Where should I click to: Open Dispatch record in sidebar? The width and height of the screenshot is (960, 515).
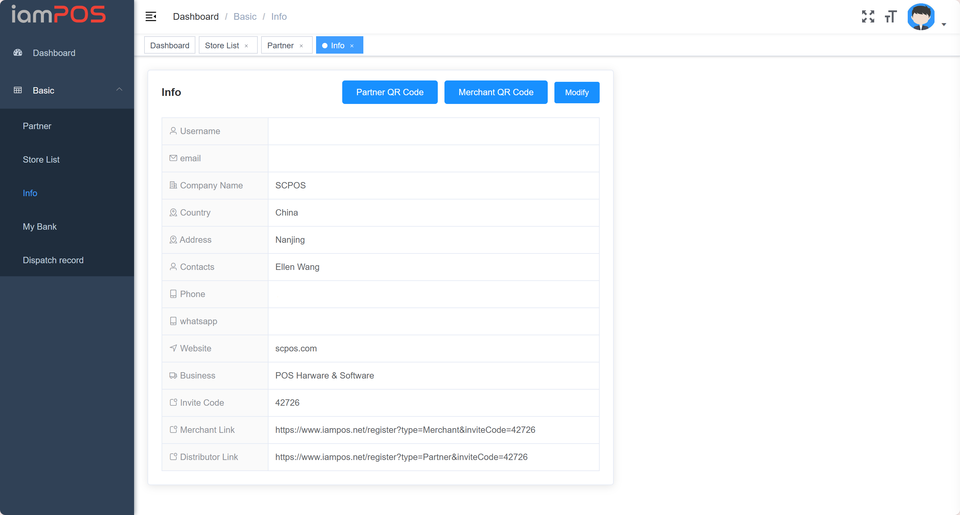click(x=53, y=260)
